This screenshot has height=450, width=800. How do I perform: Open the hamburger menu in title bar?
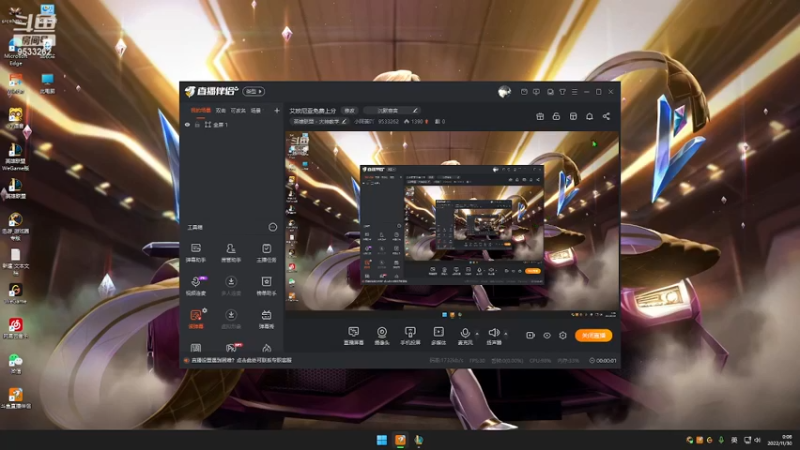pos(574,92)
